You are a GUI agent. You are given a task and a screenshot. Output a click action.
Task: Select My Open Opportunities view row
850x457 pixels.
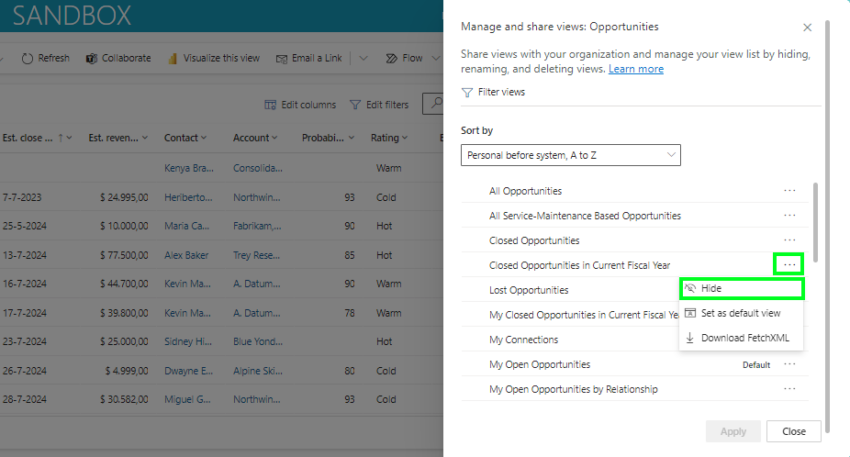(634, 364)
